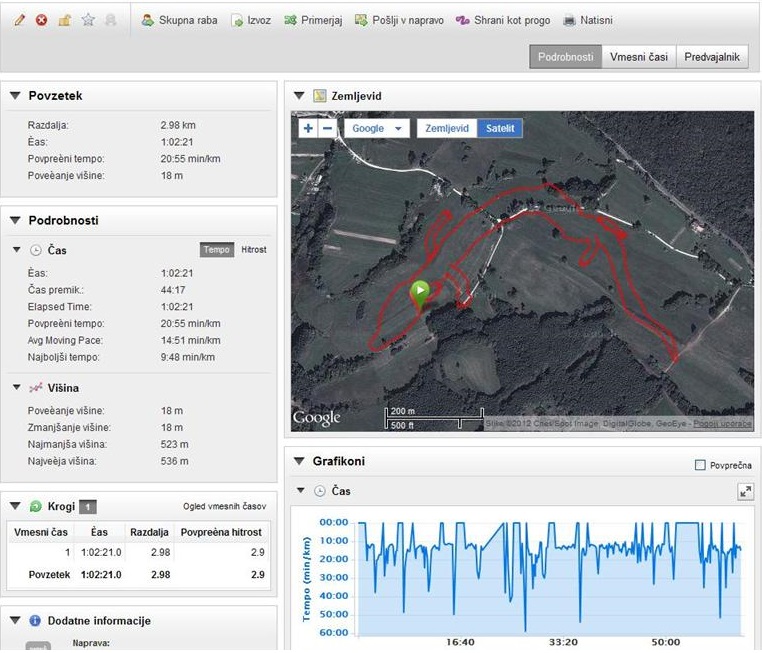
Task: Collapse the Podrobnosti panel
Action: click(15, 221)
